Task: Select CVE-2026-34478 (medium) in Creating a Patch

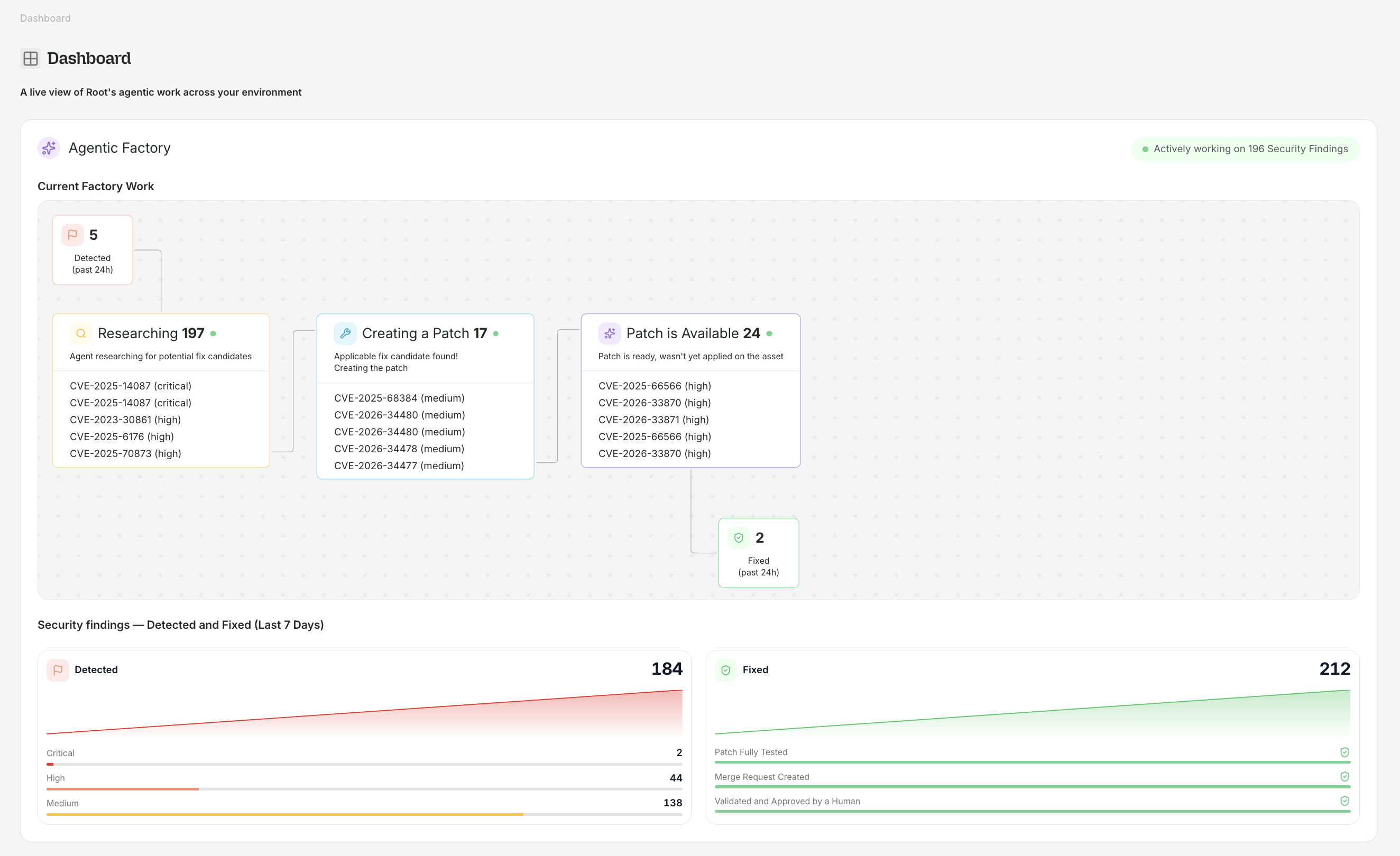Action: click(x=399, y=449)
